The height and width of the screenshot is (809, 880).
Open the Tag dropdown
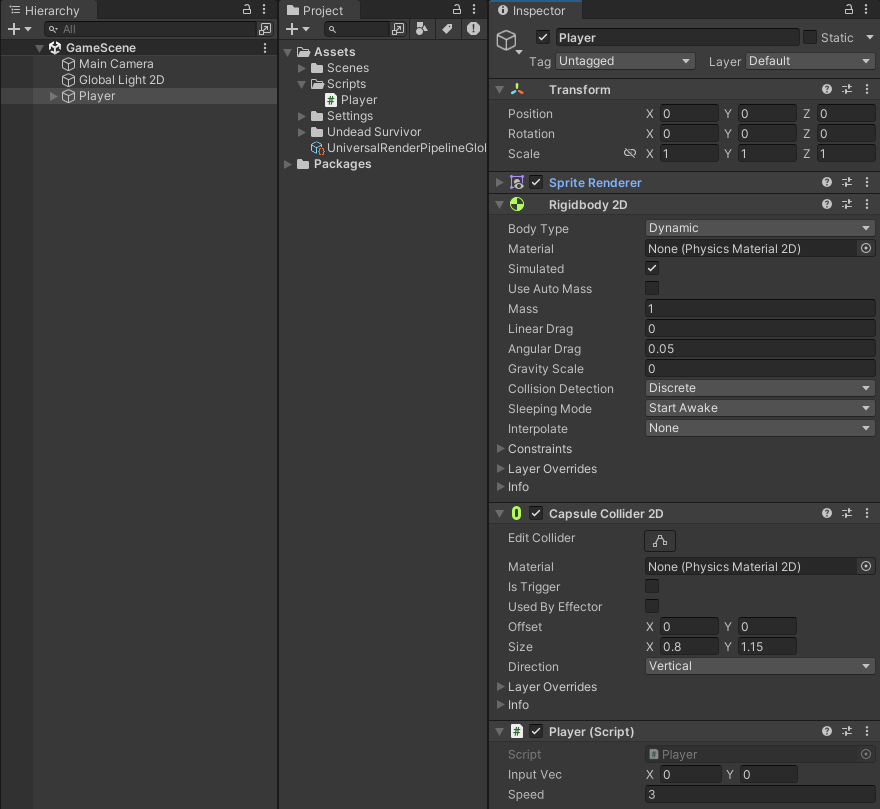tap(625, 61)
